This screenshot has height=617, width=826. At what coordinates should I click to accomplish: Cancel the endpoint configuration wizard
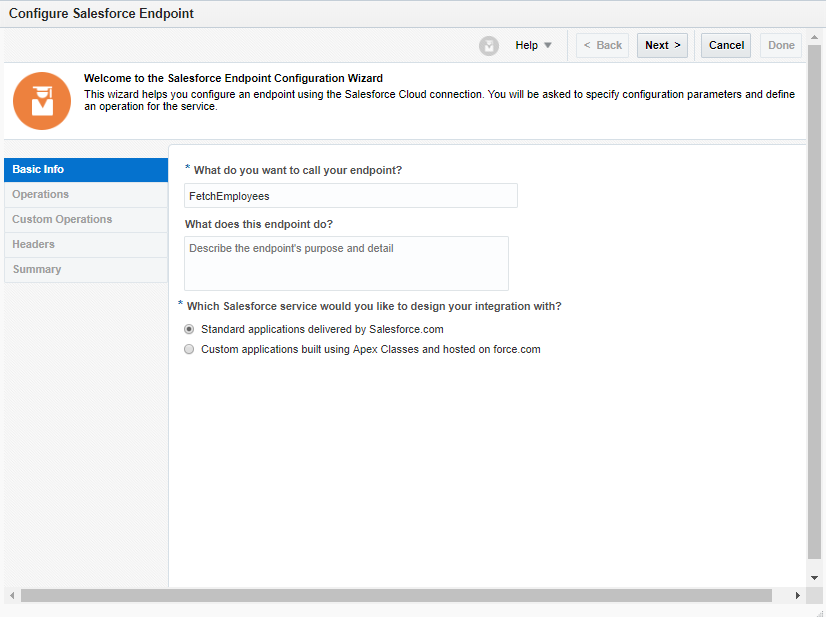click(726, 46)
